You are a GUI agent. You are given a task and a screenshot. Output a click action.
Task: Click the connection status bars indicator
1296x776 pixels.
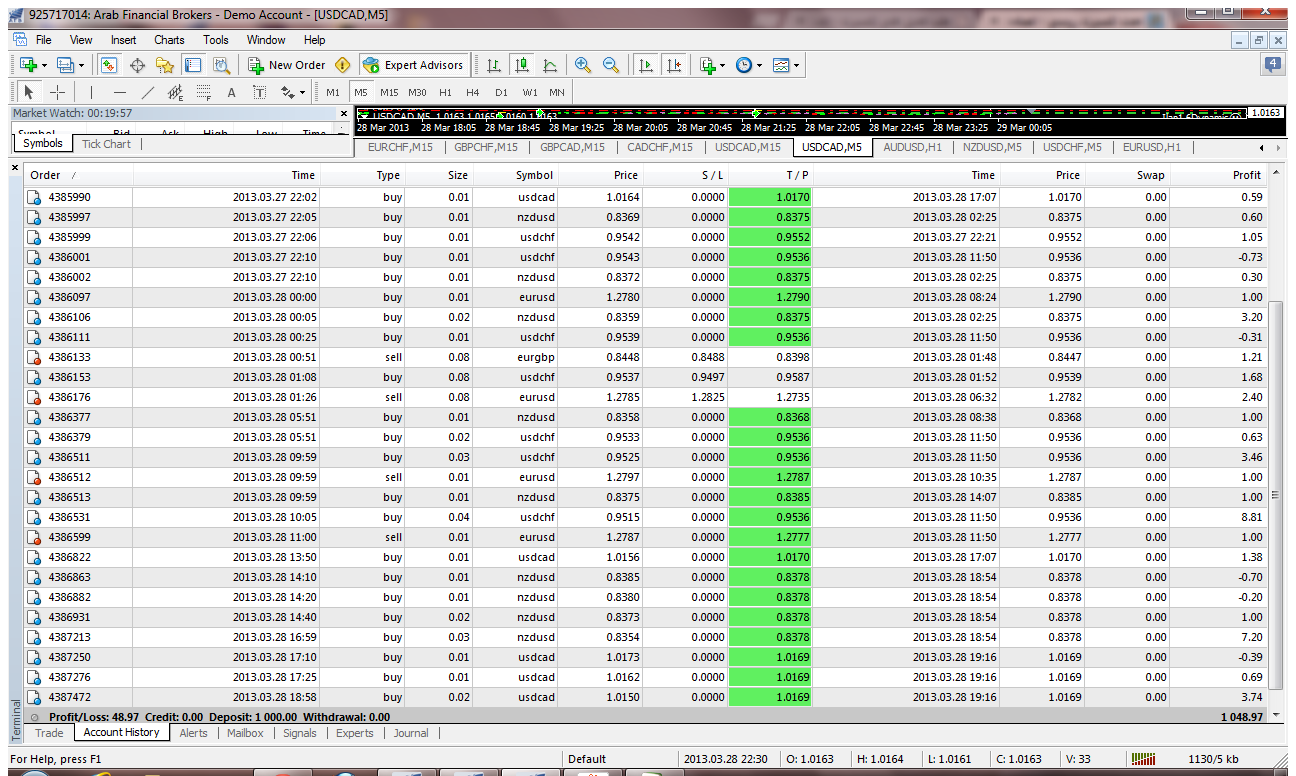(1142, 759)
